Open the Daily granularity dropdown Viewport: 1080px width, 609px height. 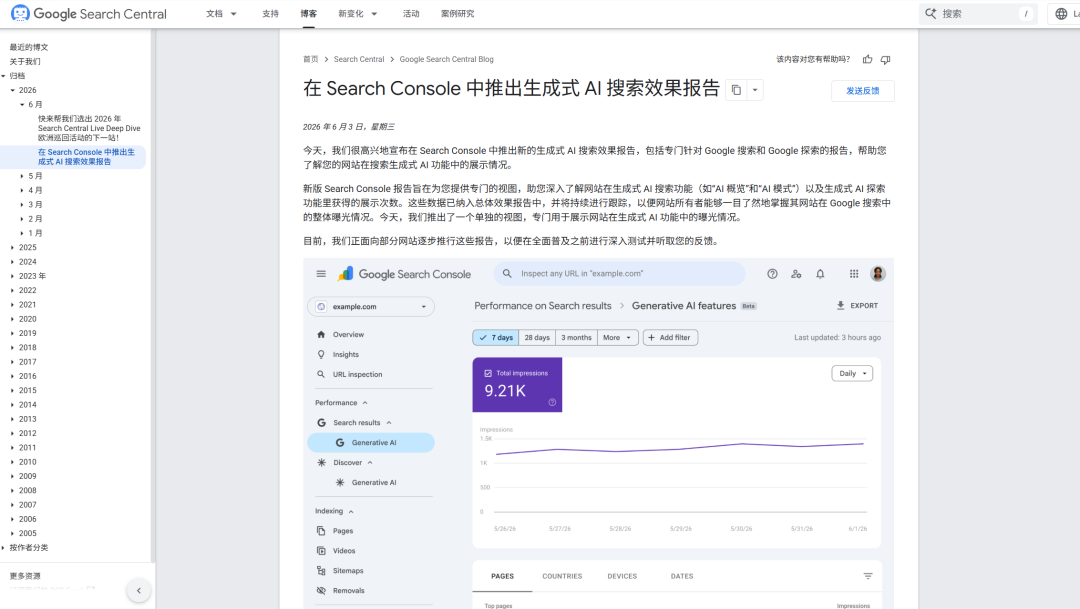click(x=852, y=373)
